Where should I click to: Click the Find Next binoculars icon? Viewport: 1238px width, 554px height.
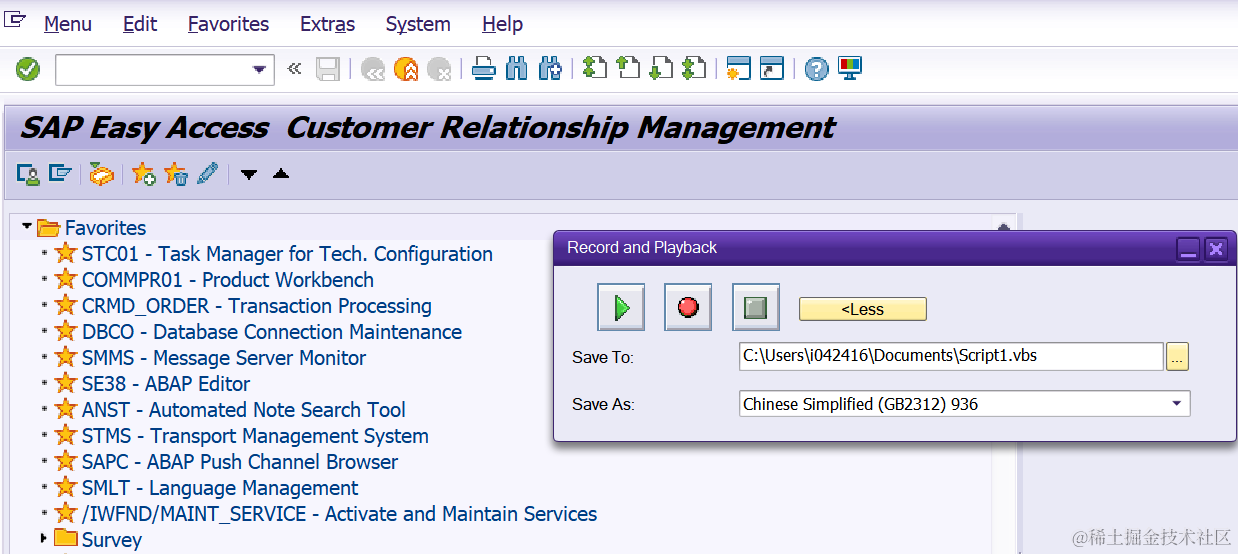point(549,69)
